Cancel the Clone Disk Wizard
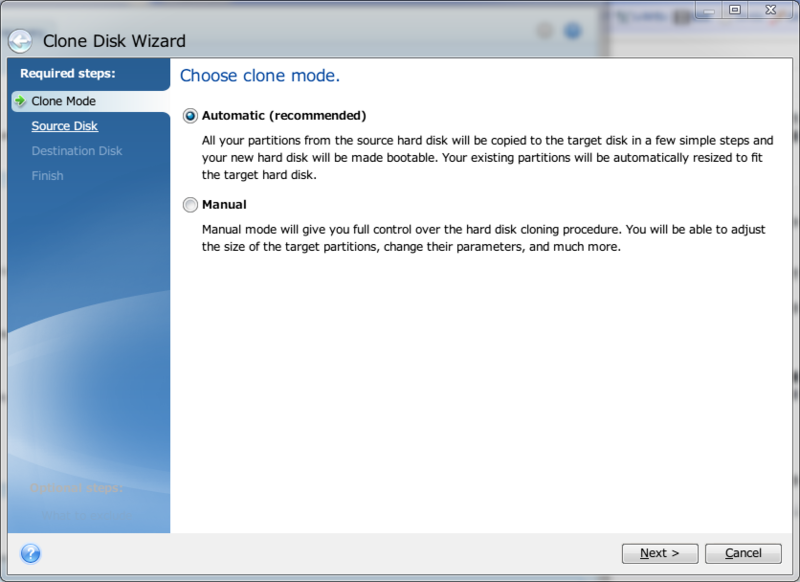 [743, 553]
